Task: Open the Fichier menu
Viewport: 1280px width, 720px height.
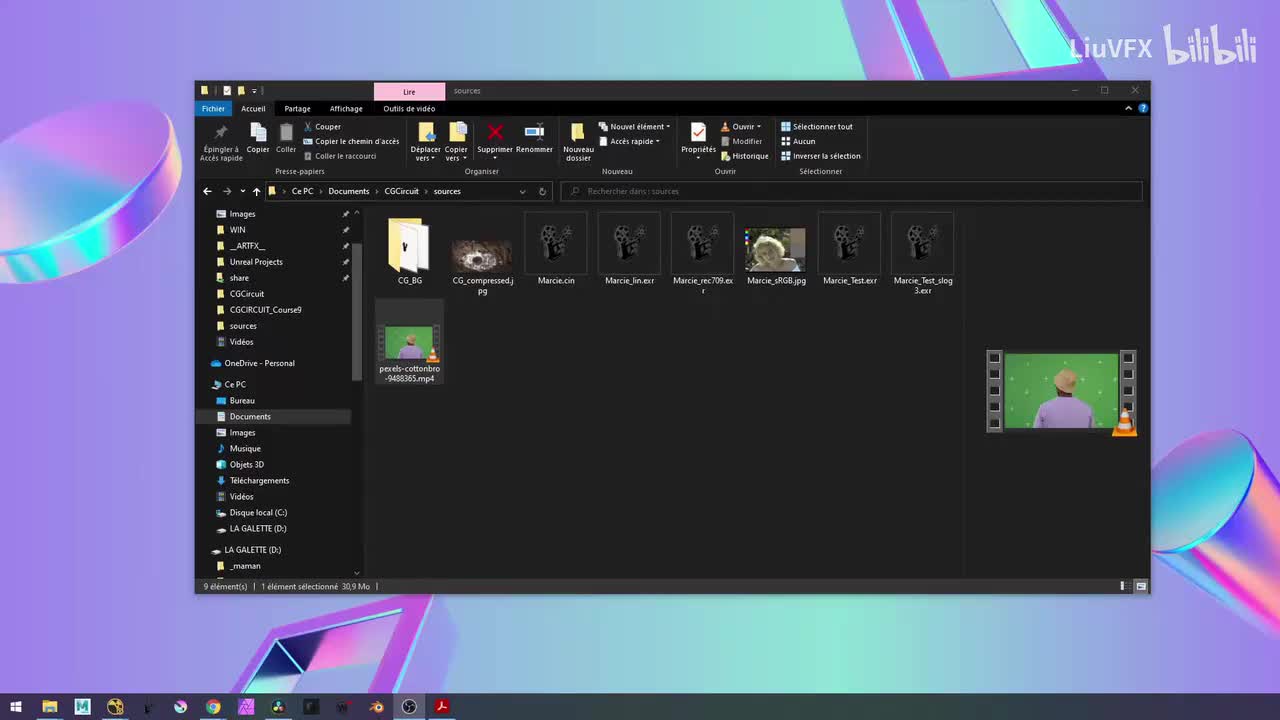Action: (213, 108)
